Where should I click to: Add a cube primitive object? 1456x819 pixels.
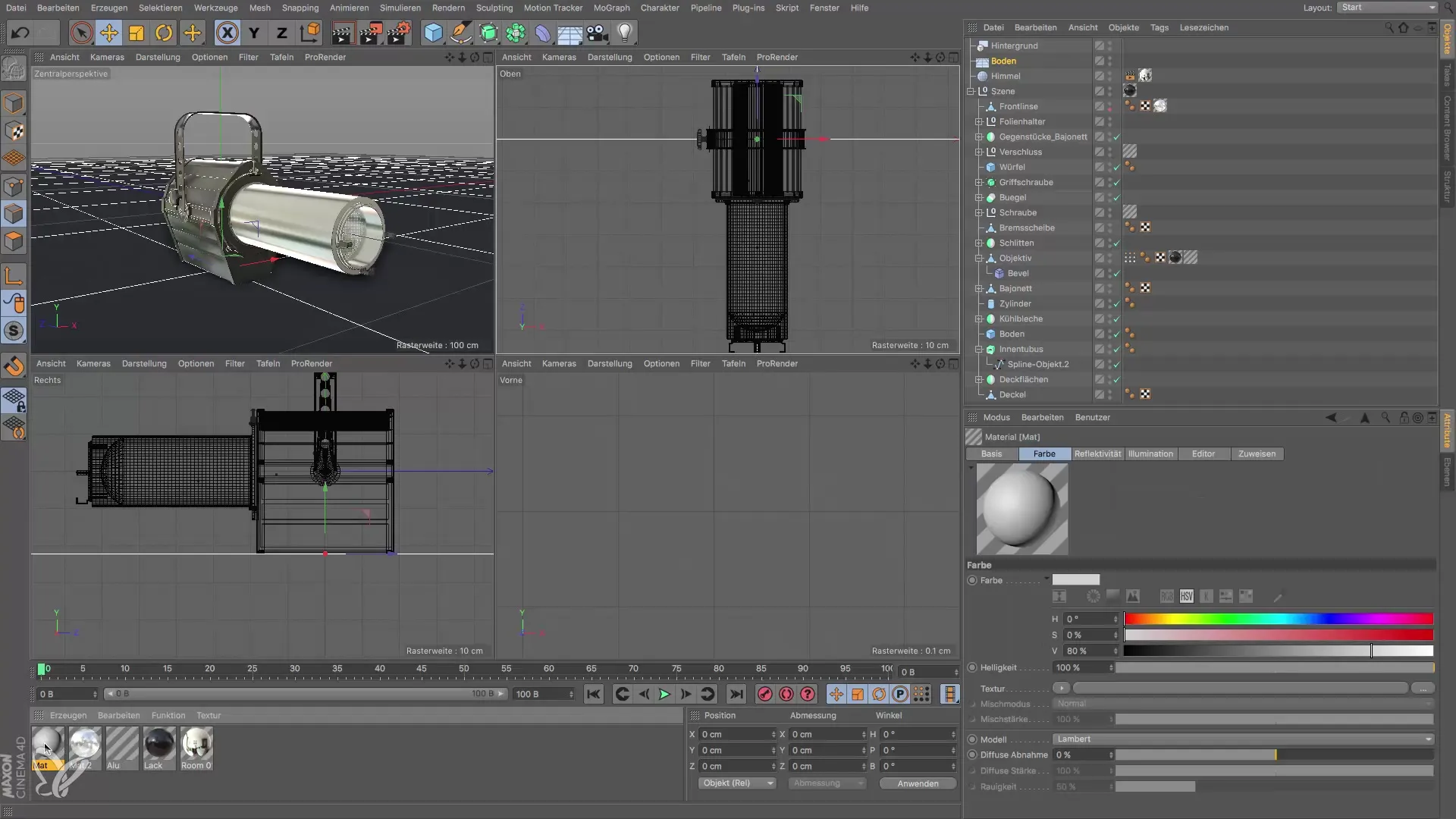(433, 33)
